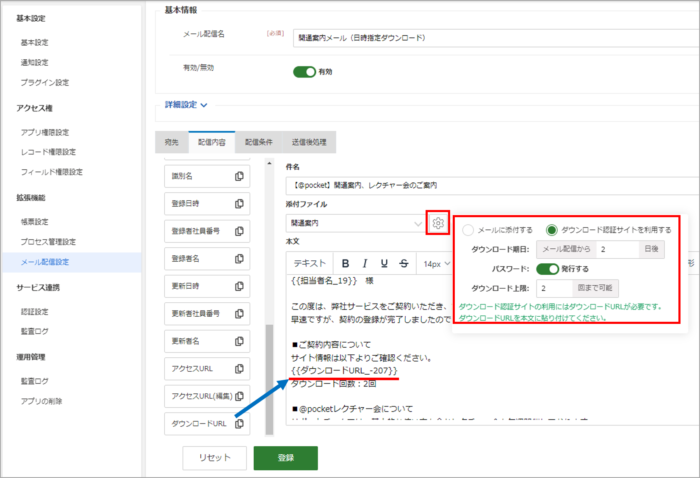
Task: Click the field list scrollbar thumb
Action: click(269, 379)
